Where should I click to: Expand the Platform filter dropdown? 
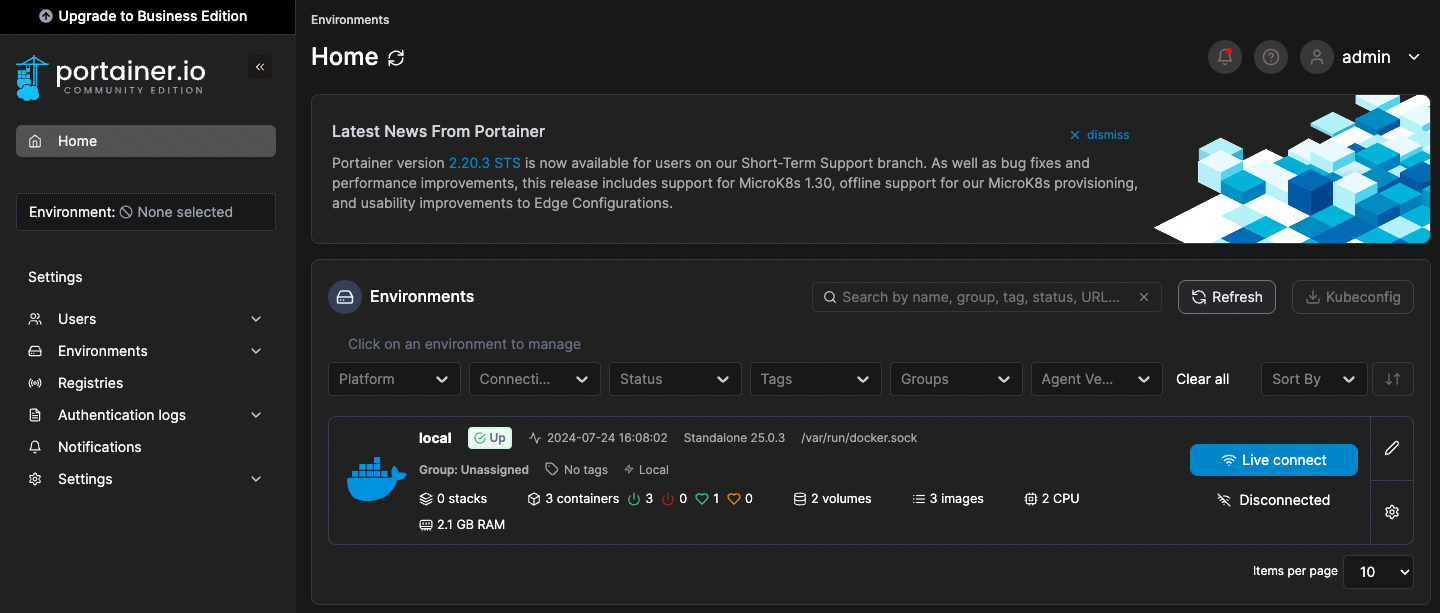[x=393, y=379]
